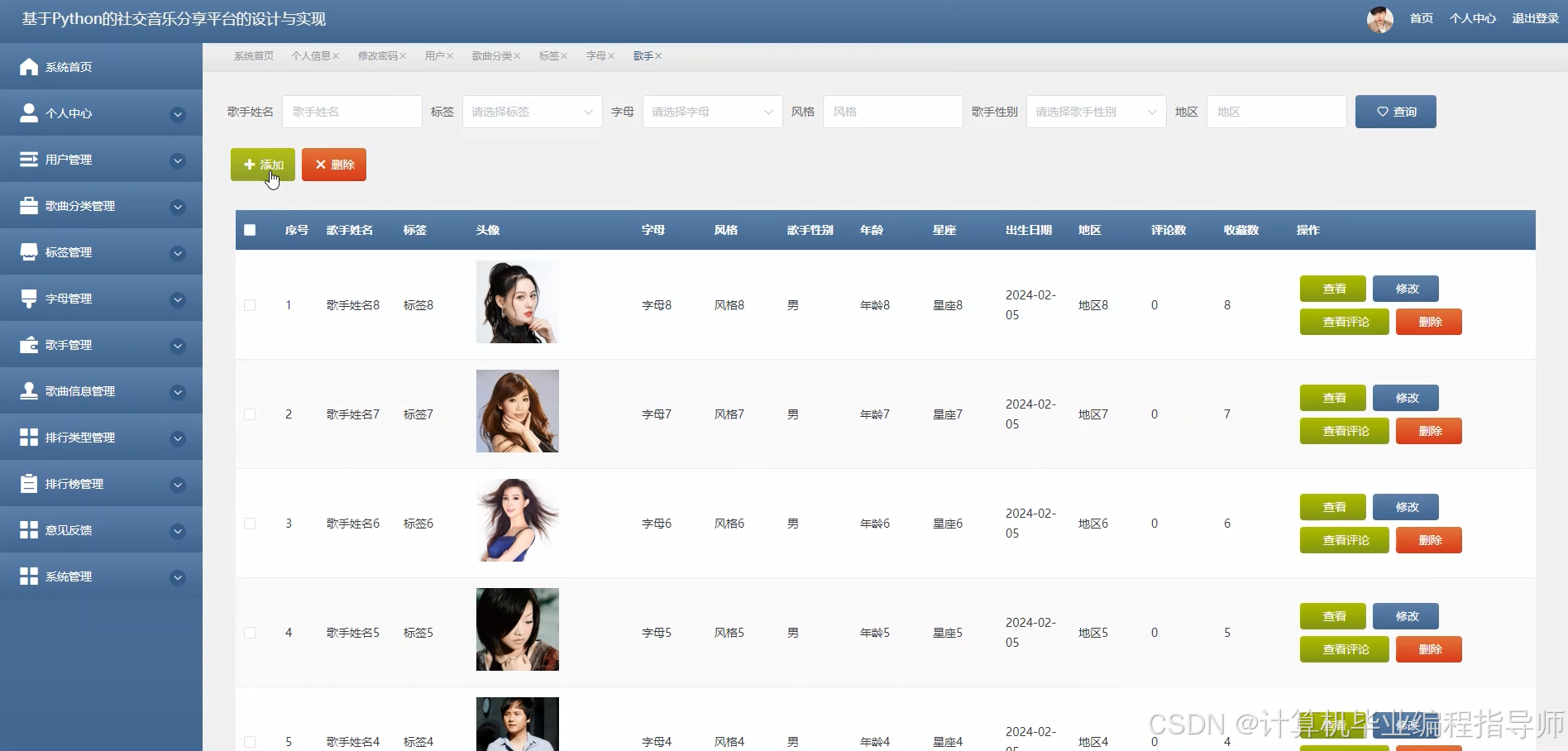Screen dimensions: 1568x751
Task: Click the 字母管理 sidebar icon
Action: click(x=29, y=299)
